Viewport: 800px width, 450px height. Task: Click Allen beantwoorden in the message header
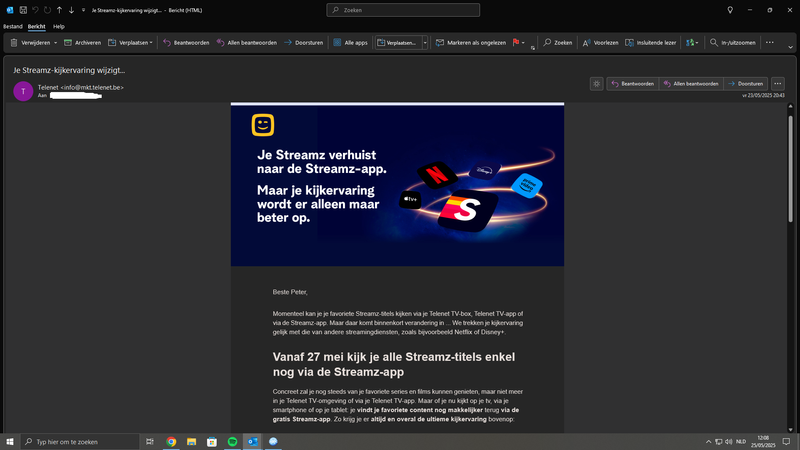[x=691, y=84]
